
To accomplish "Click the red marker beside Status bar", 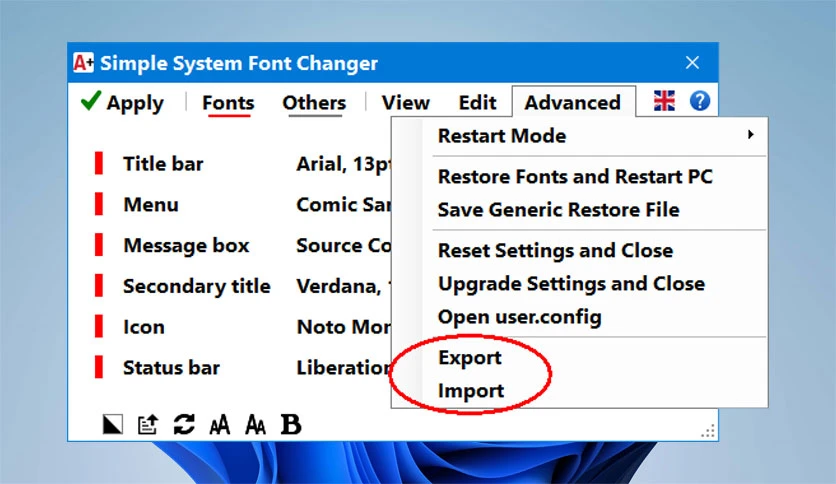I will (99, 367).
